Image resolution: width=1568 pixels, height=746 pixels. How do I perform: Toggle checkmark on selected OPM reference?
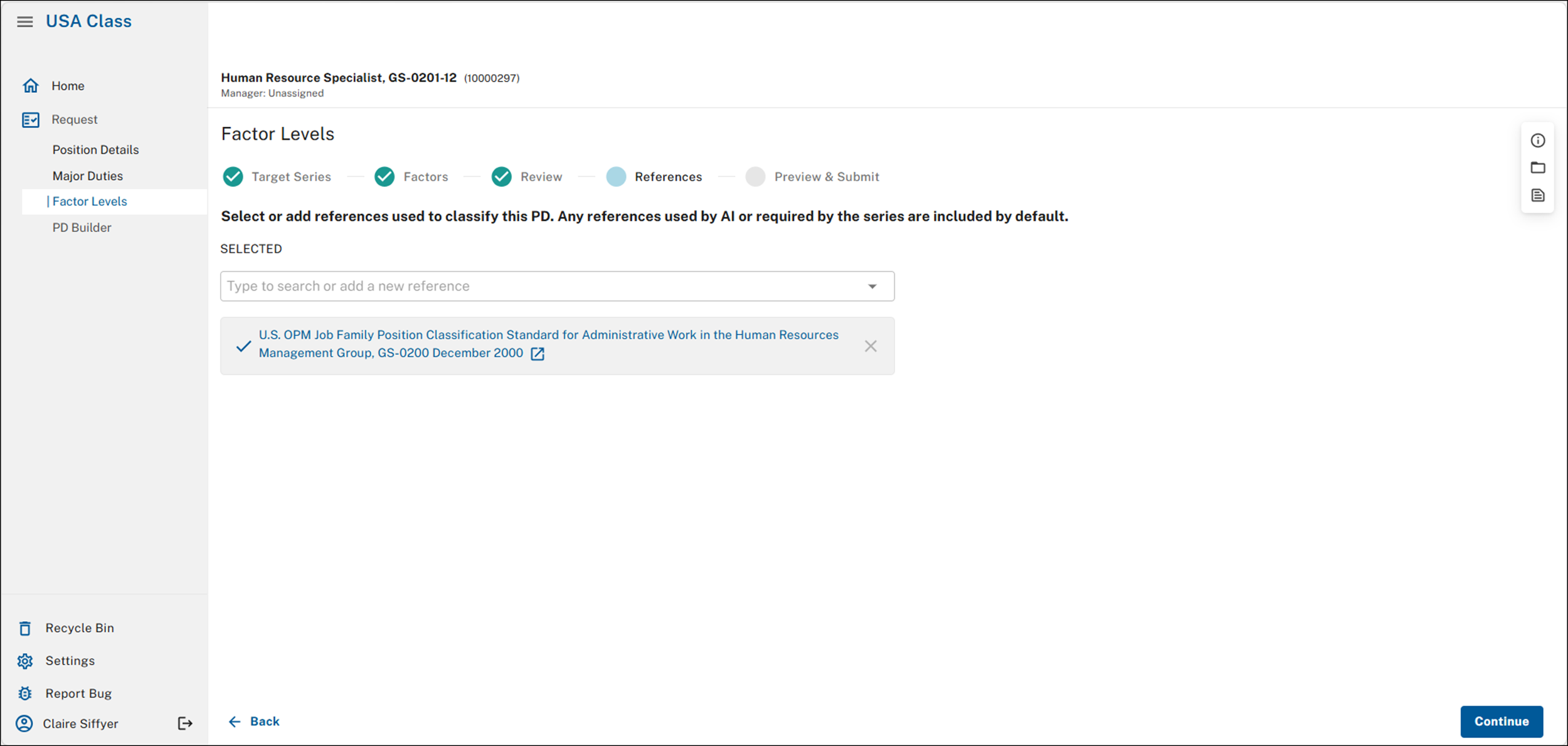(x=243, y=346)
